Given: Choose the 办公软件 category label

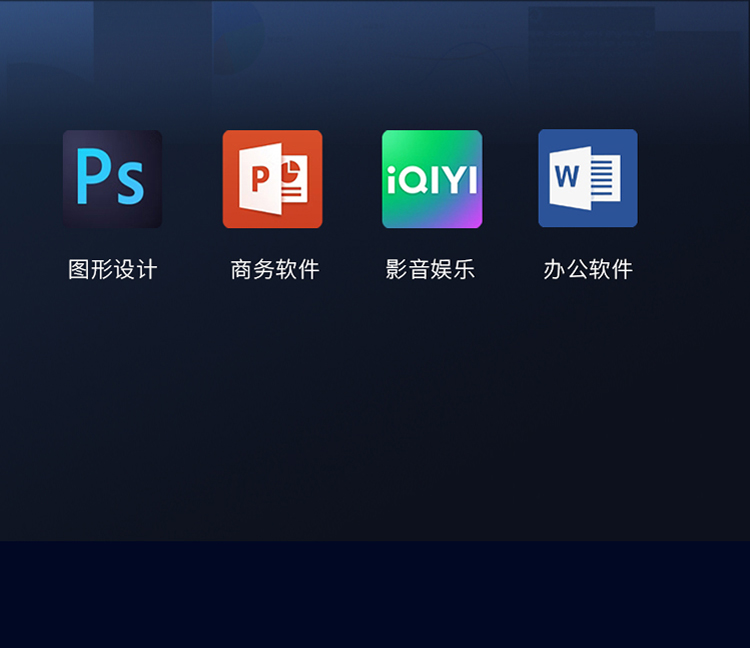Looking at the screenshot, I should tap(588, 269).
